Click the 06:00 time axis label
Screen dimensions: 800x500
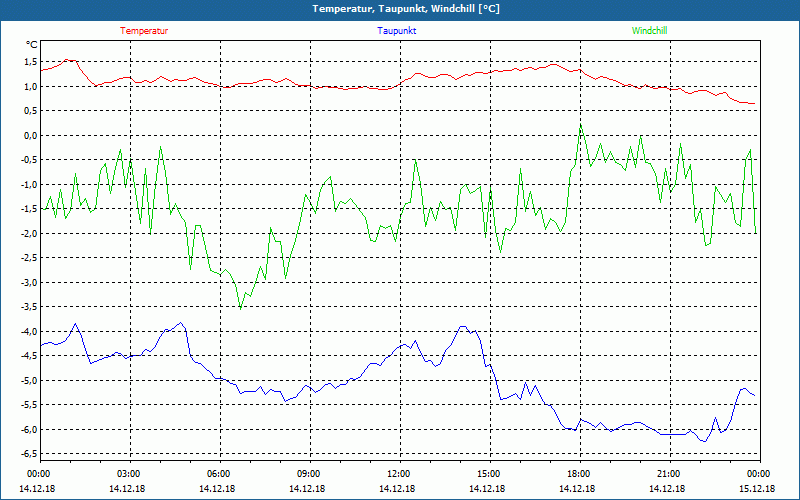217,474
